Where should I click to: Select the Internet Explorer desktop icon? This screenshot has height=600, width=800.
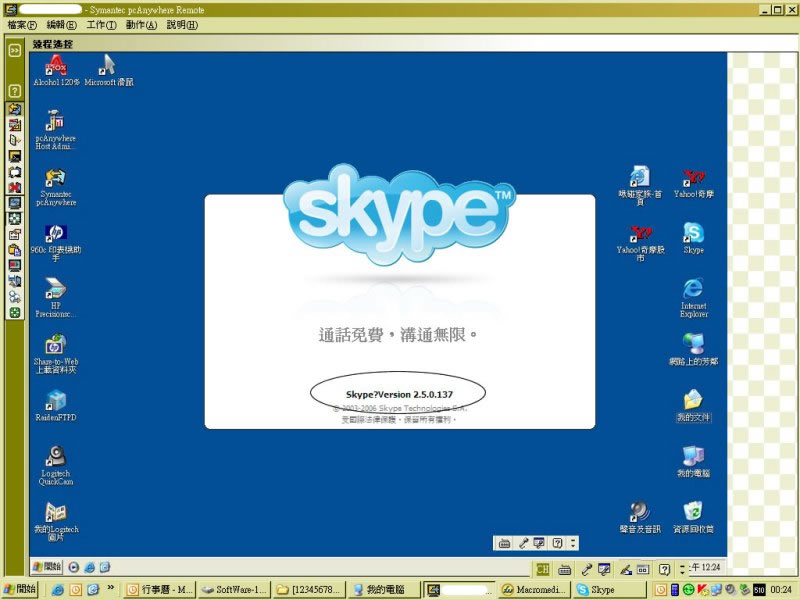(693, 298)
